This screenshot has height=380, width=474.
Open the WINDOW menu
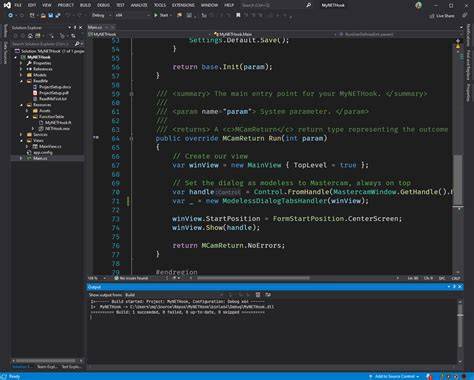(209, 5)
